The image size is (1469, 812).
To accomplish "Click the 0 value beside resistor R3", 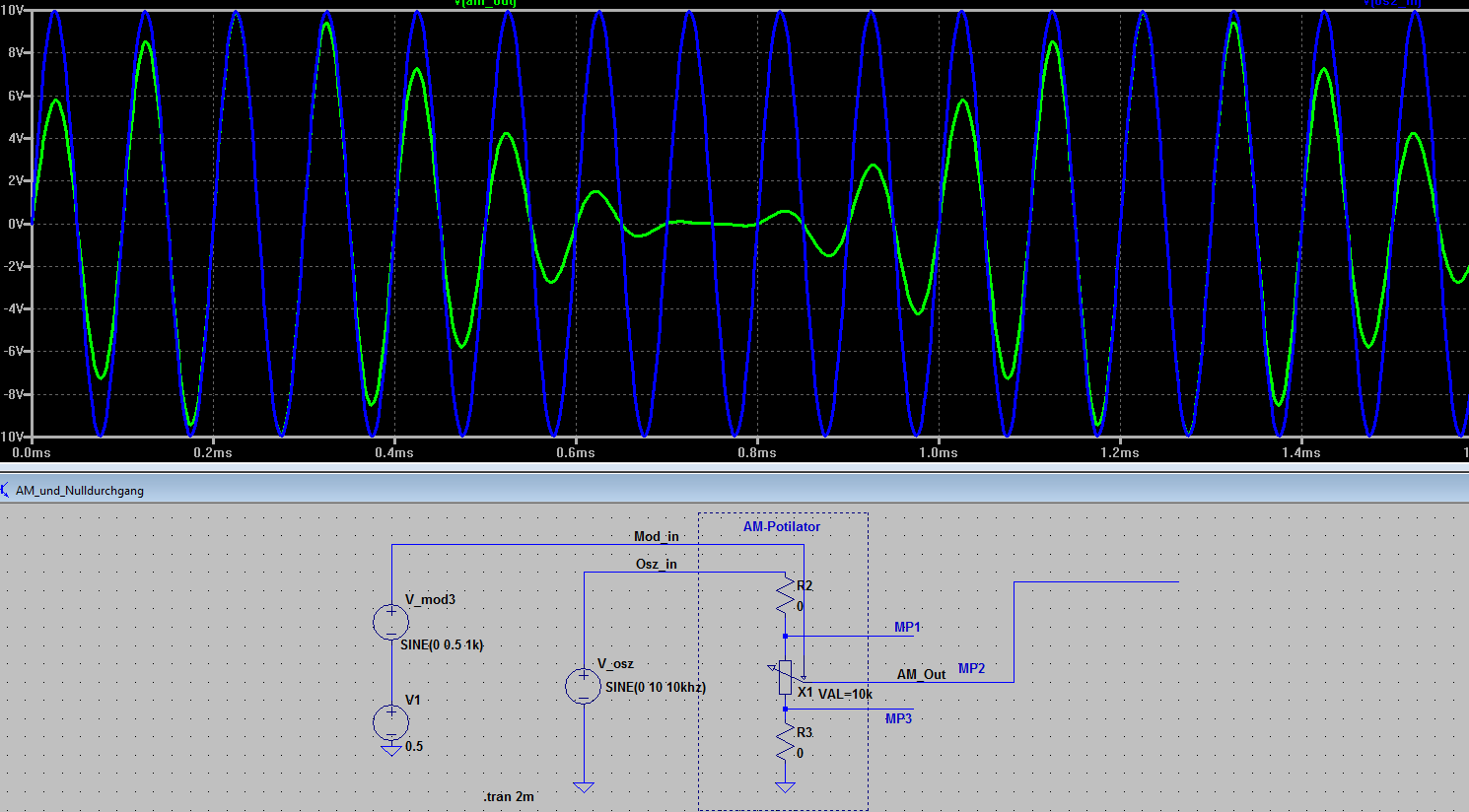I will click(x=800, y=753).
